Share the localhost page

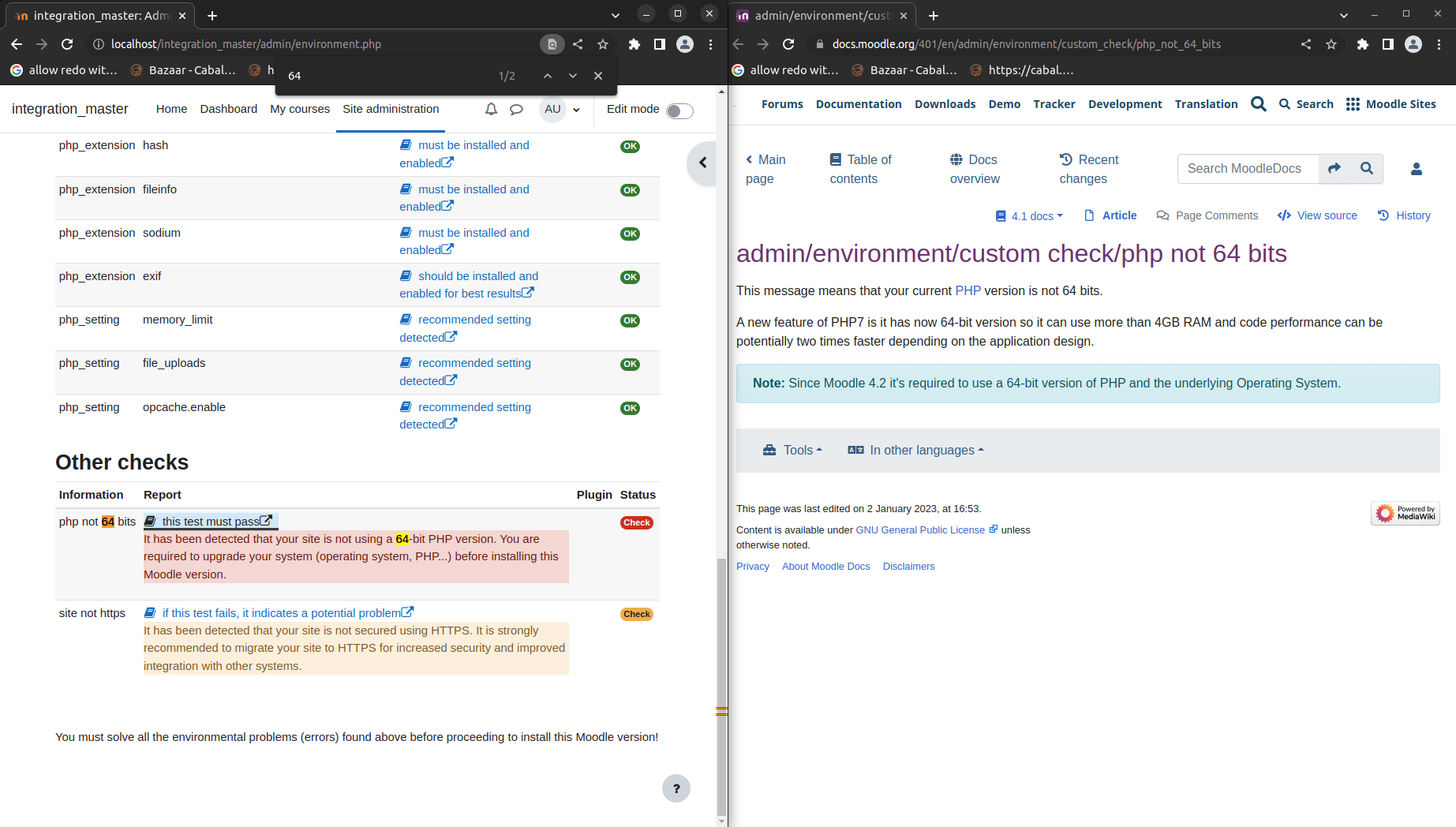click(578, 44)
